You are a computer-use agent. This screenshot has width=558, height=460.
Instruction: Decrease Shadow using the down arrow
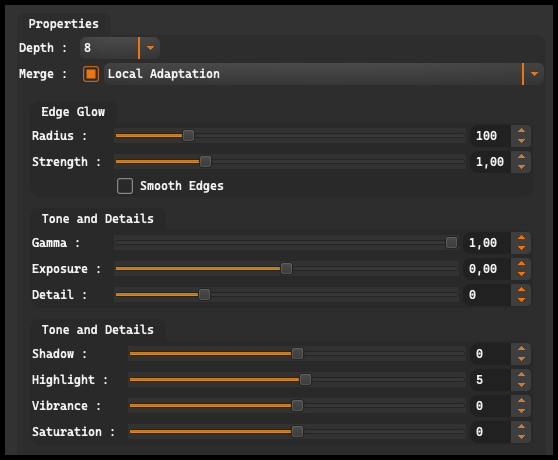[521, 359]
